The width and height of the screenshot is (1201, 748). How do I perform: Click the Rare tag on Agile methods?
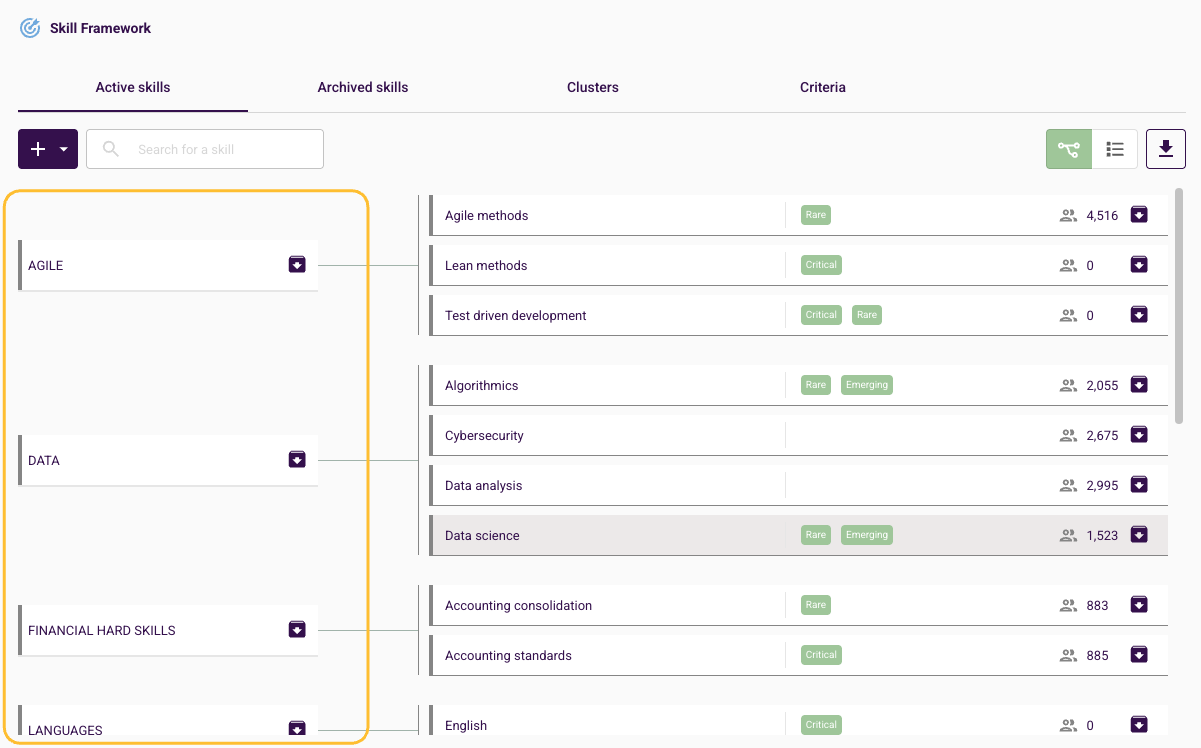pos(816,215)
